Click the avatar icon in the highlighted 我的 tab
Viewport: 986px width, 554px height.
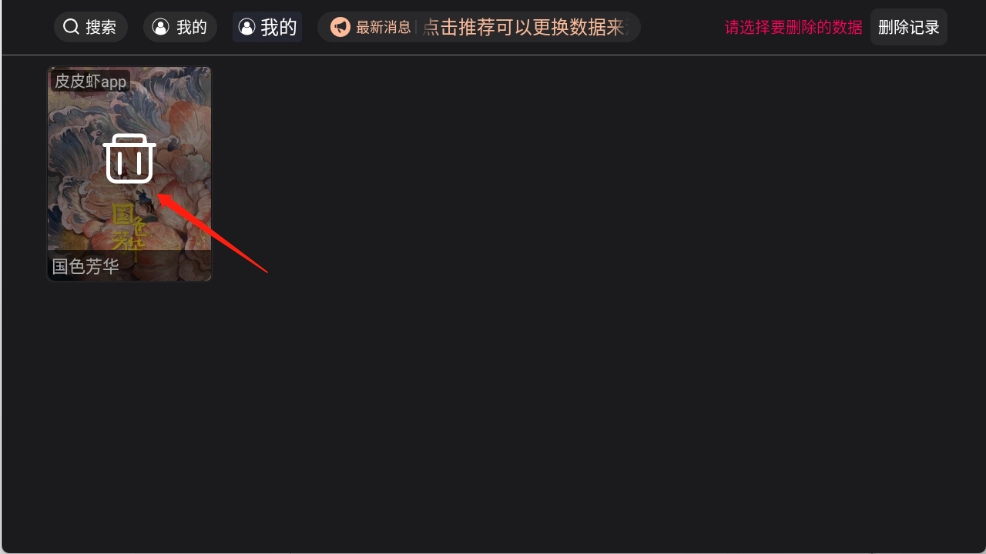tap(246, 27)
